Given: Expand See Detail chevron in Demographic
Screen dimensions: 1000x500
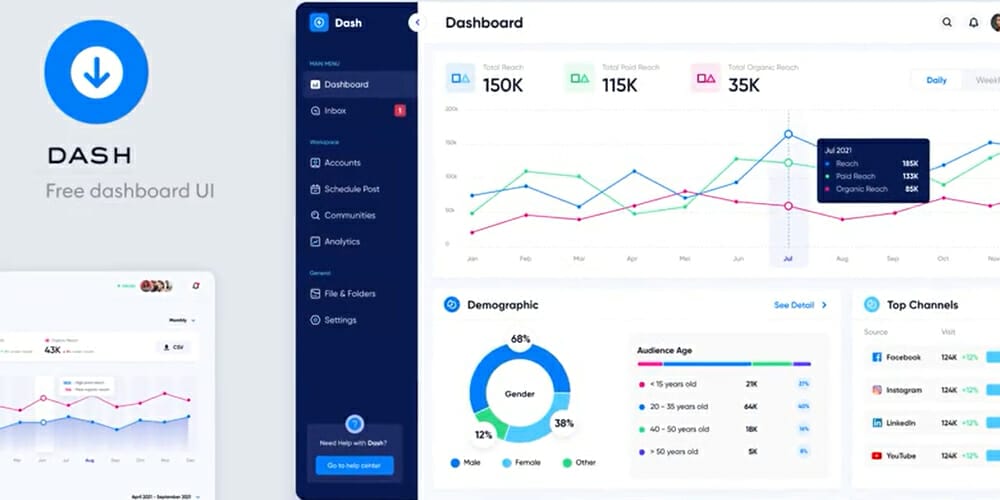Looking at the screenshot, I should [x=824, y=305].
